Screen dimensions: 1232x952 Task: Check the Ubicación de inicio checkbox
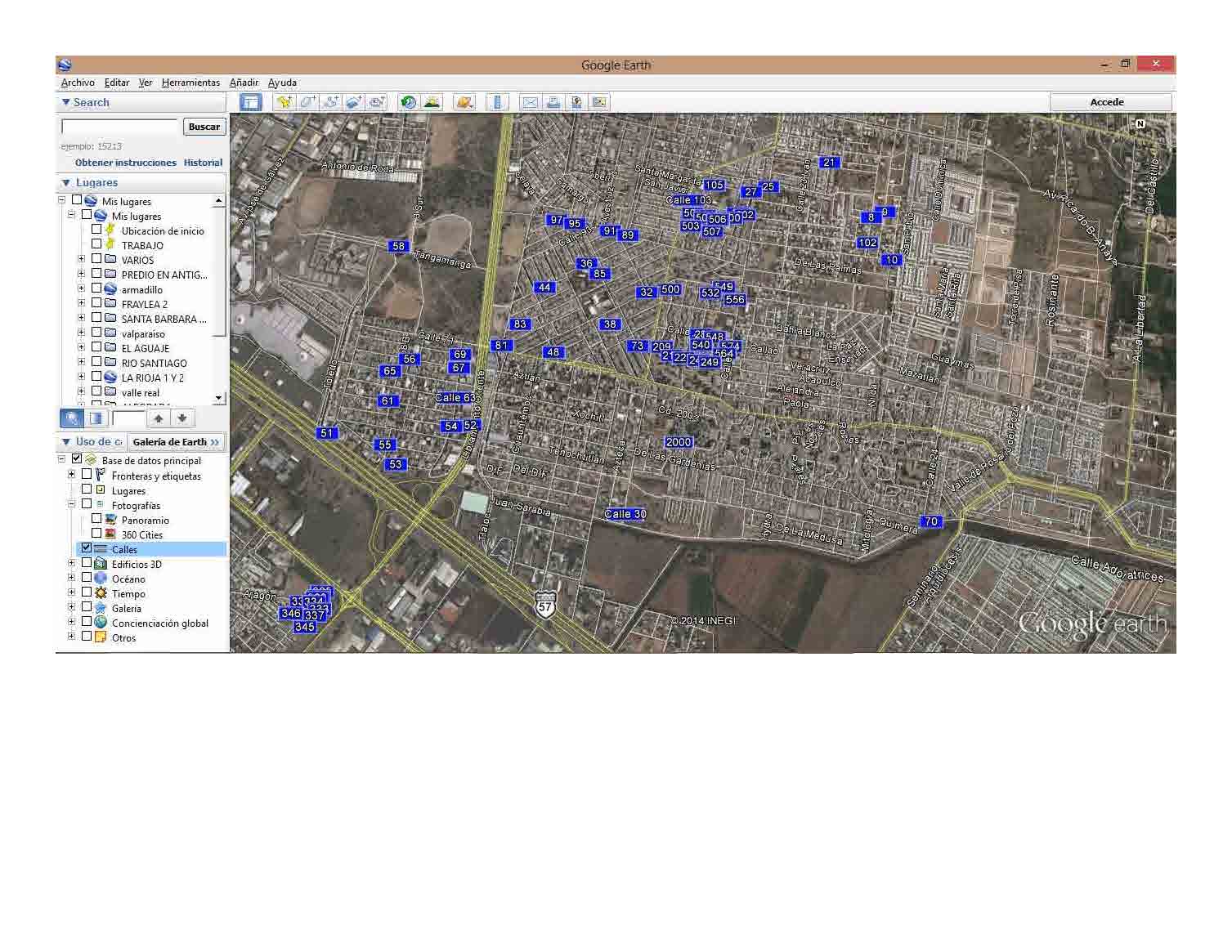96,230
